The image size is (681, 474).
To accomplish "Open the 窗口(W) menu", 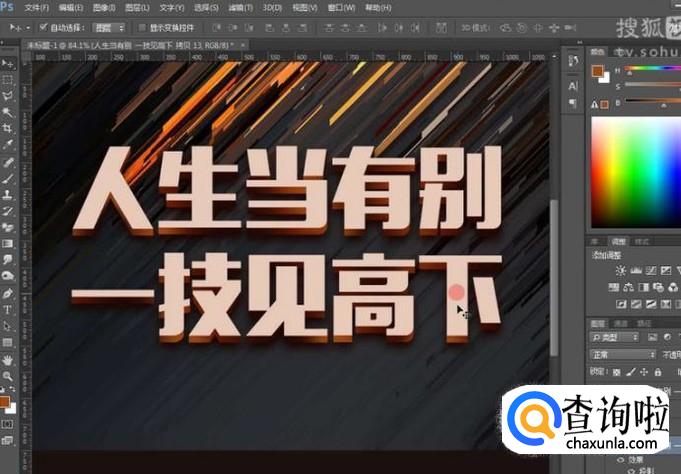I will click(x=341, y=8).
